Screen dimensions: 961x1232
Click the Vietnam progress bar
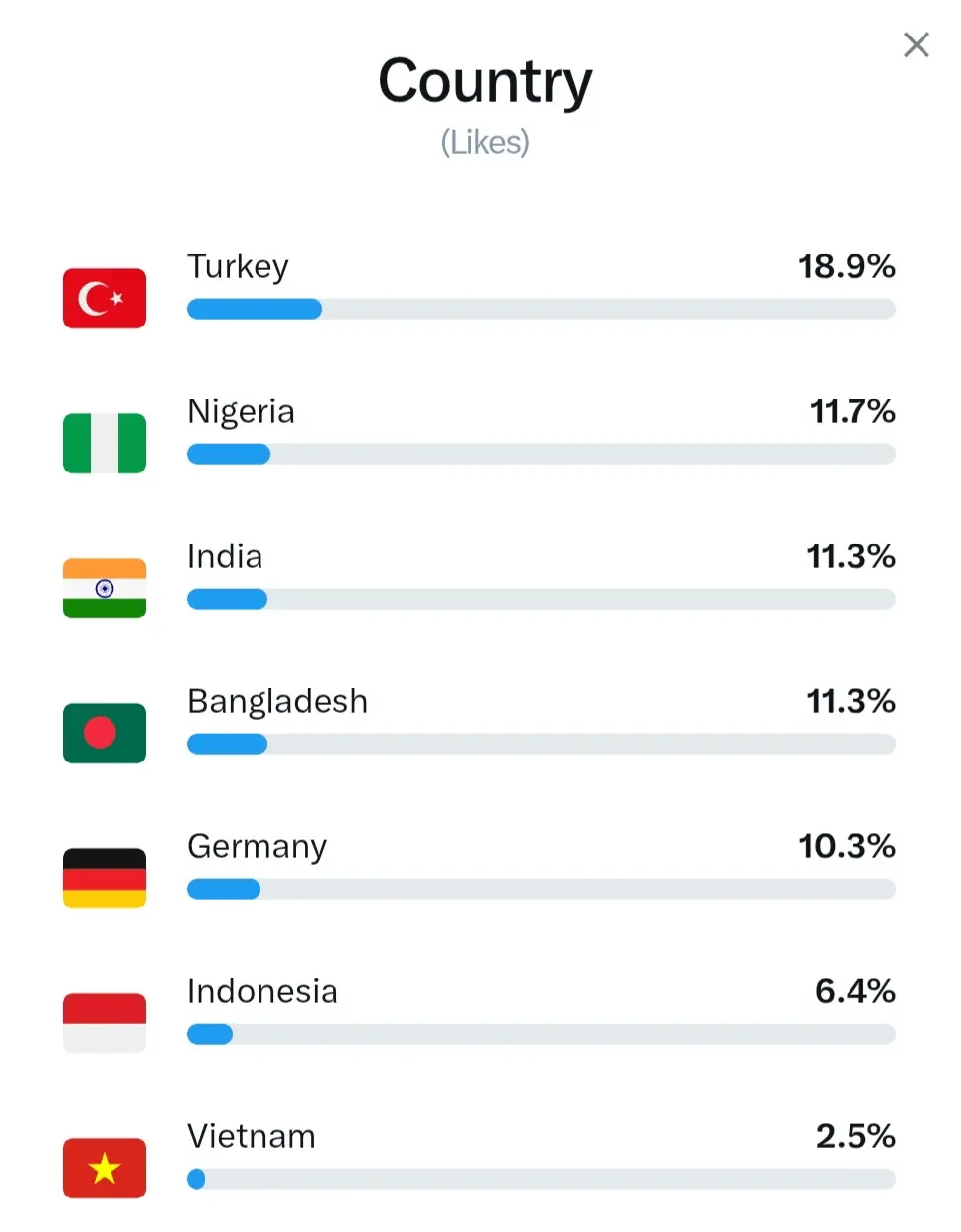541,1179
